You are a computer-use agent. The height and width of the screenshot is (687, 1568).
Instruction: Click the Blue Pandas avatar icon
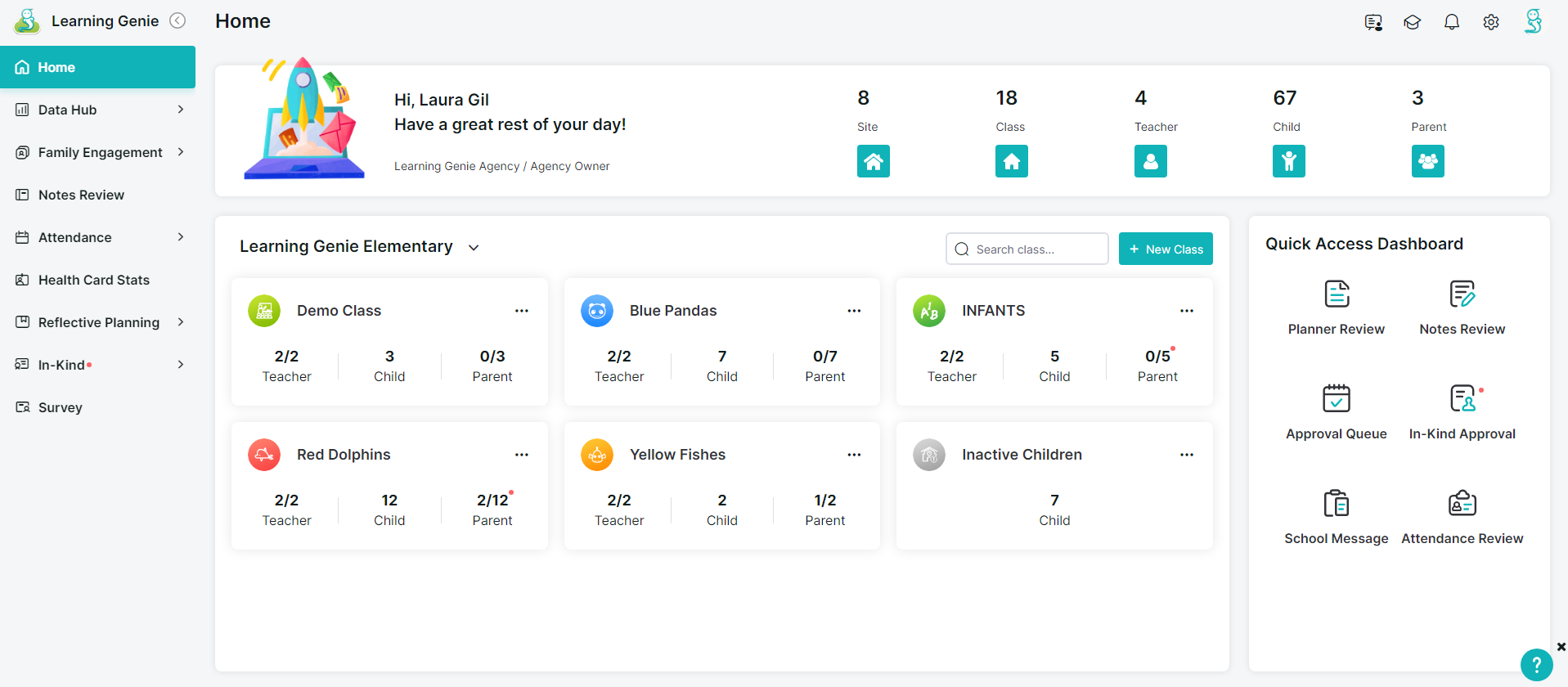(597, 311)
